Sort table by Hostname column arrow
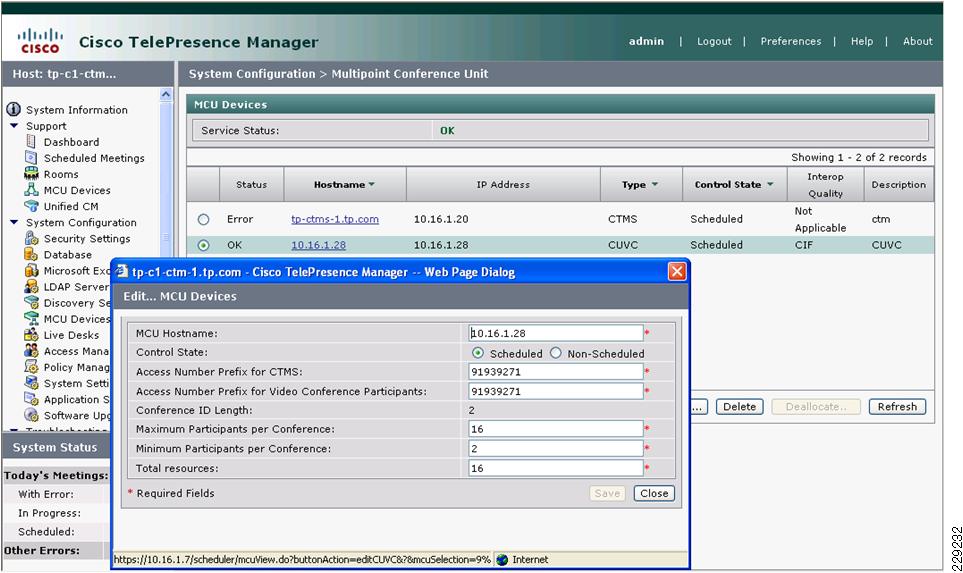 tap(372, 184)
